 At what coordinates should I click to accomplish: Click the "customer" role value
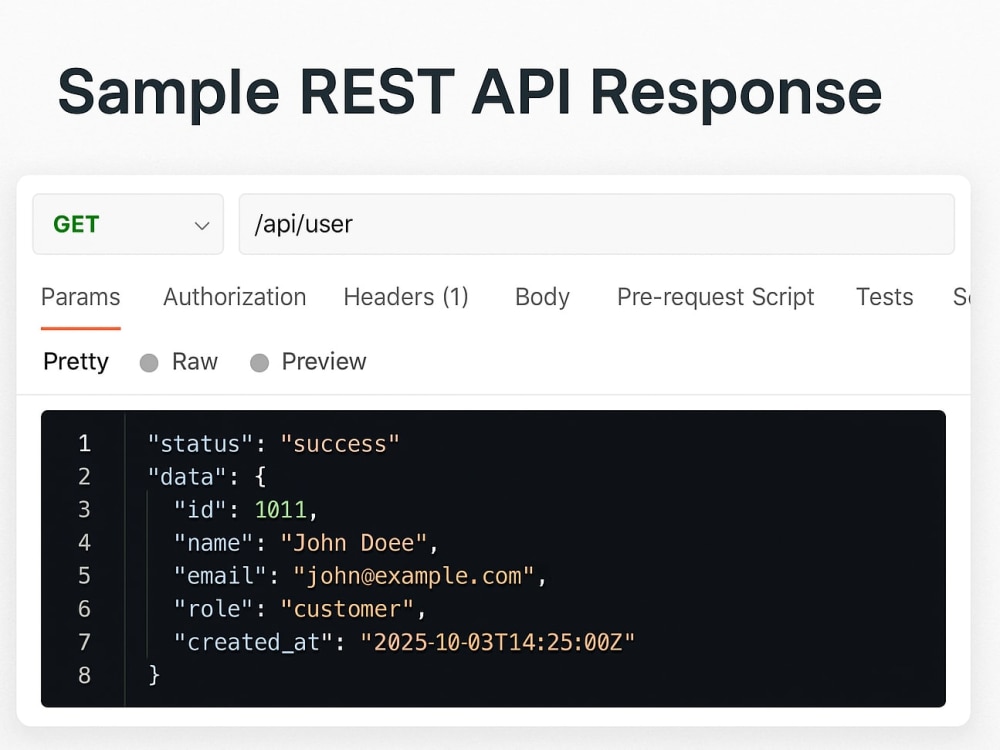click(x=347, y=609)
